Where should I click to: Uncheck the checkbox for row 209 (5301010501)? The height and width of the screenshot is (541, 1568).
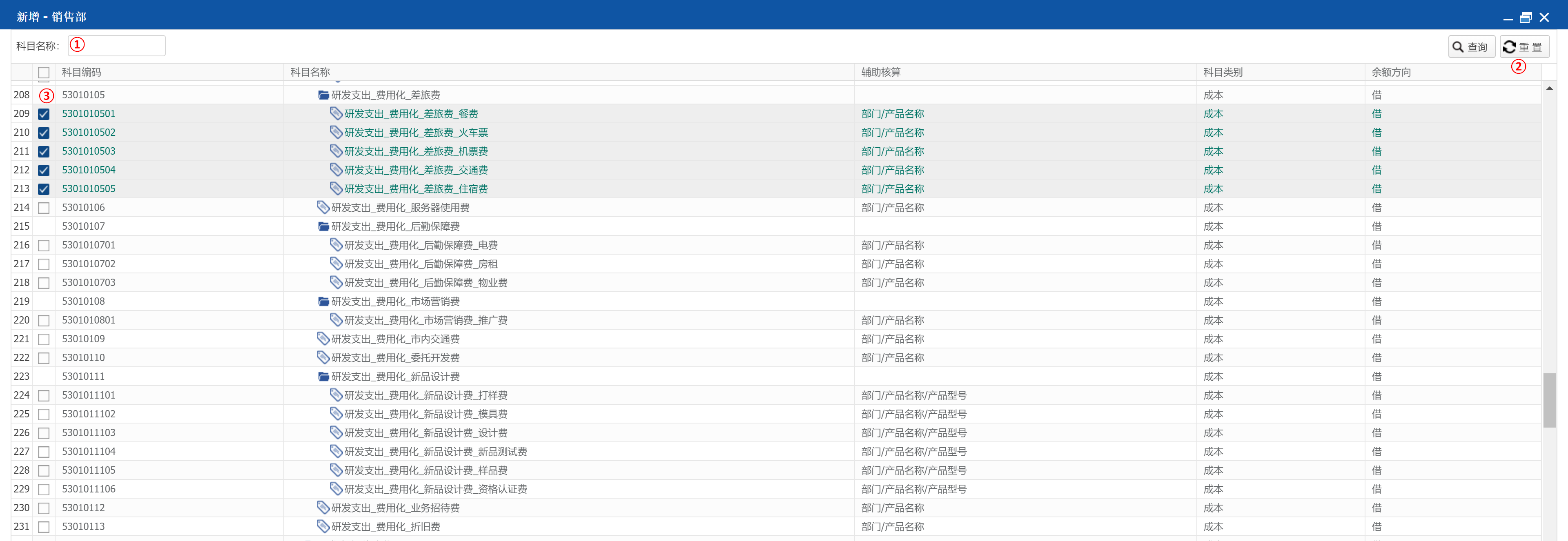pyautogui.click(x=44, y=114)
